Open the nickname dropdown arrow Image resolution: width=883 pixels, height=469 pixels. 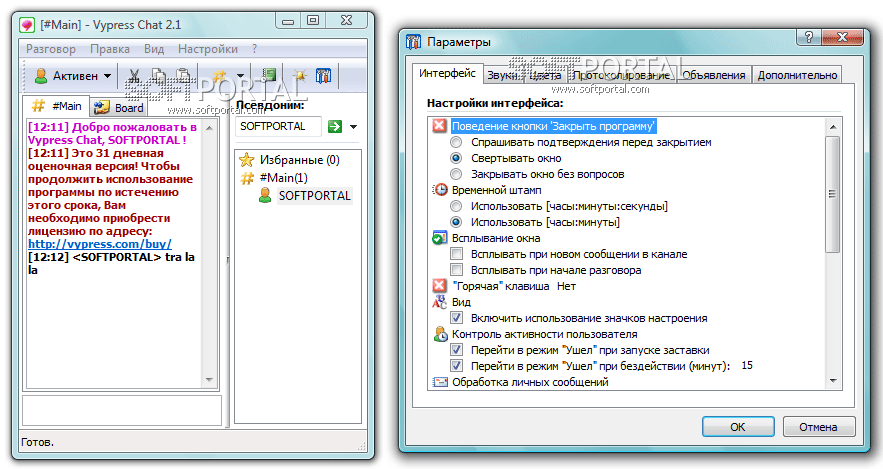click(354, 127)
